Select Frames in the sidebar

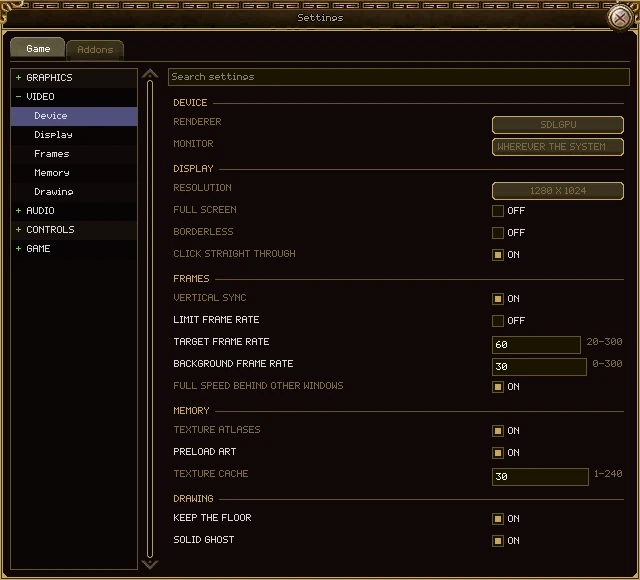click(x=74, y=154)
